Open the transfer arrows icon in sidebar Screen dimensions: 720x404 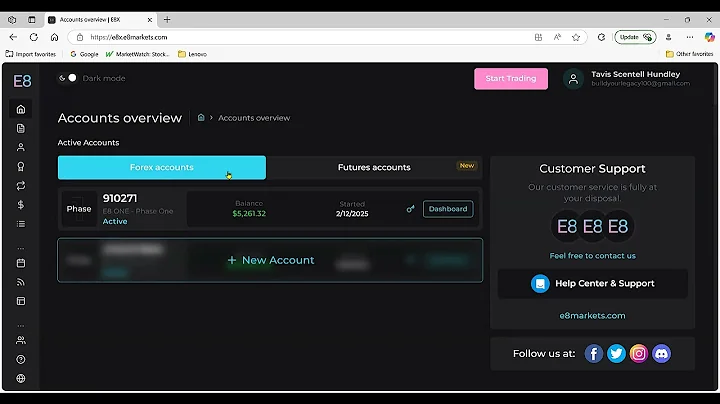click(x=21, y=186)
